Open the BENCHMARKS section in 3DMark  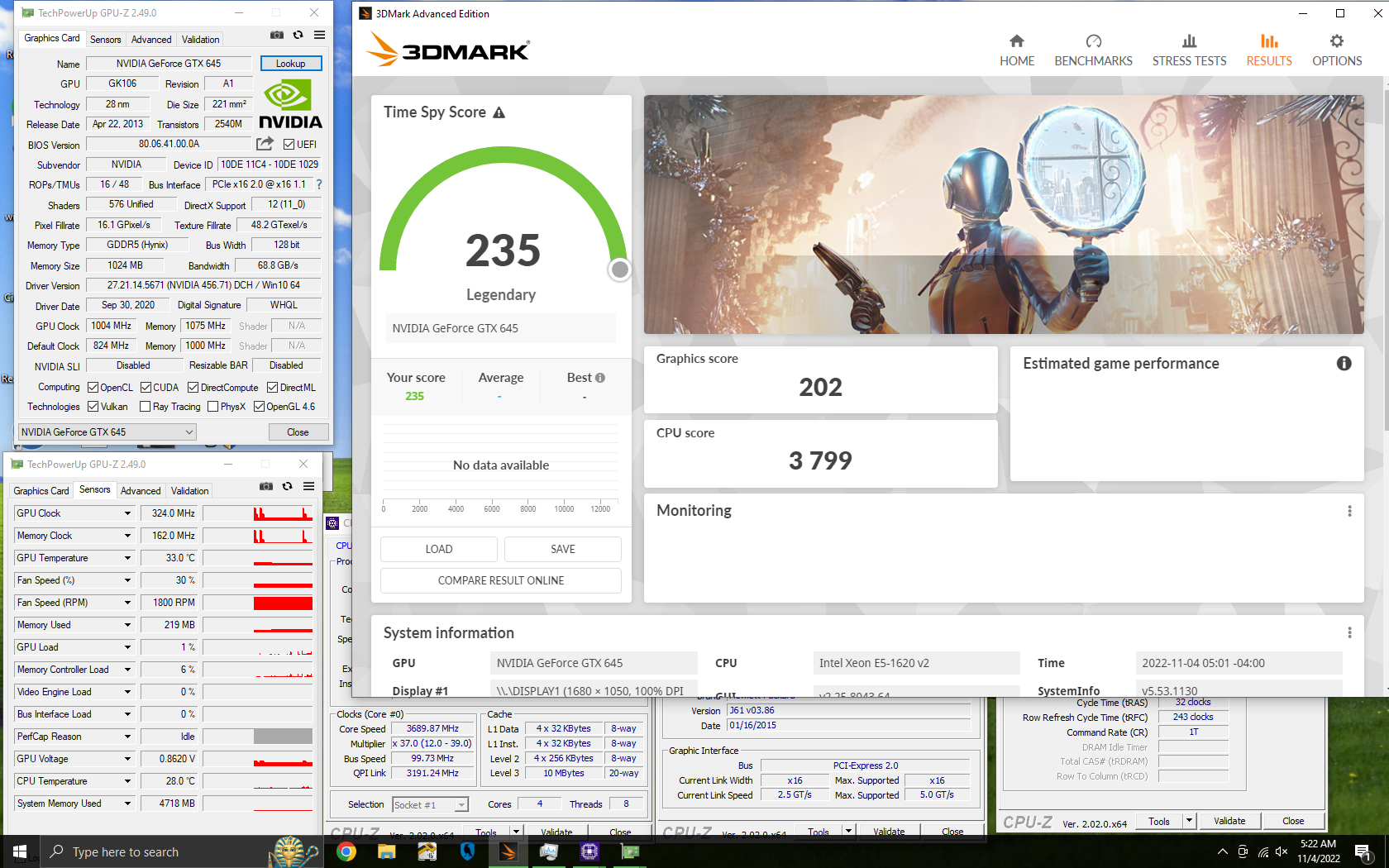pos(1093,50)
